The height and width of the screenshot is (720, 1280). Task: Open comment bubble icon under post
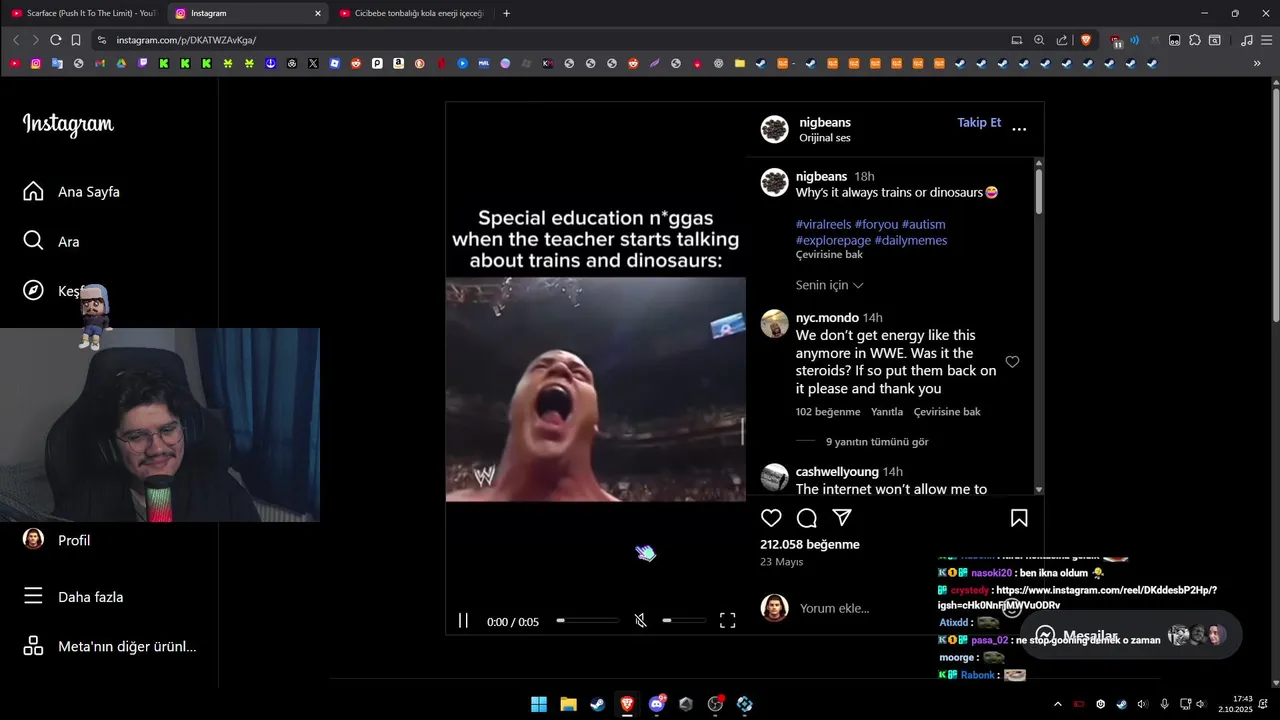[807, 518]
